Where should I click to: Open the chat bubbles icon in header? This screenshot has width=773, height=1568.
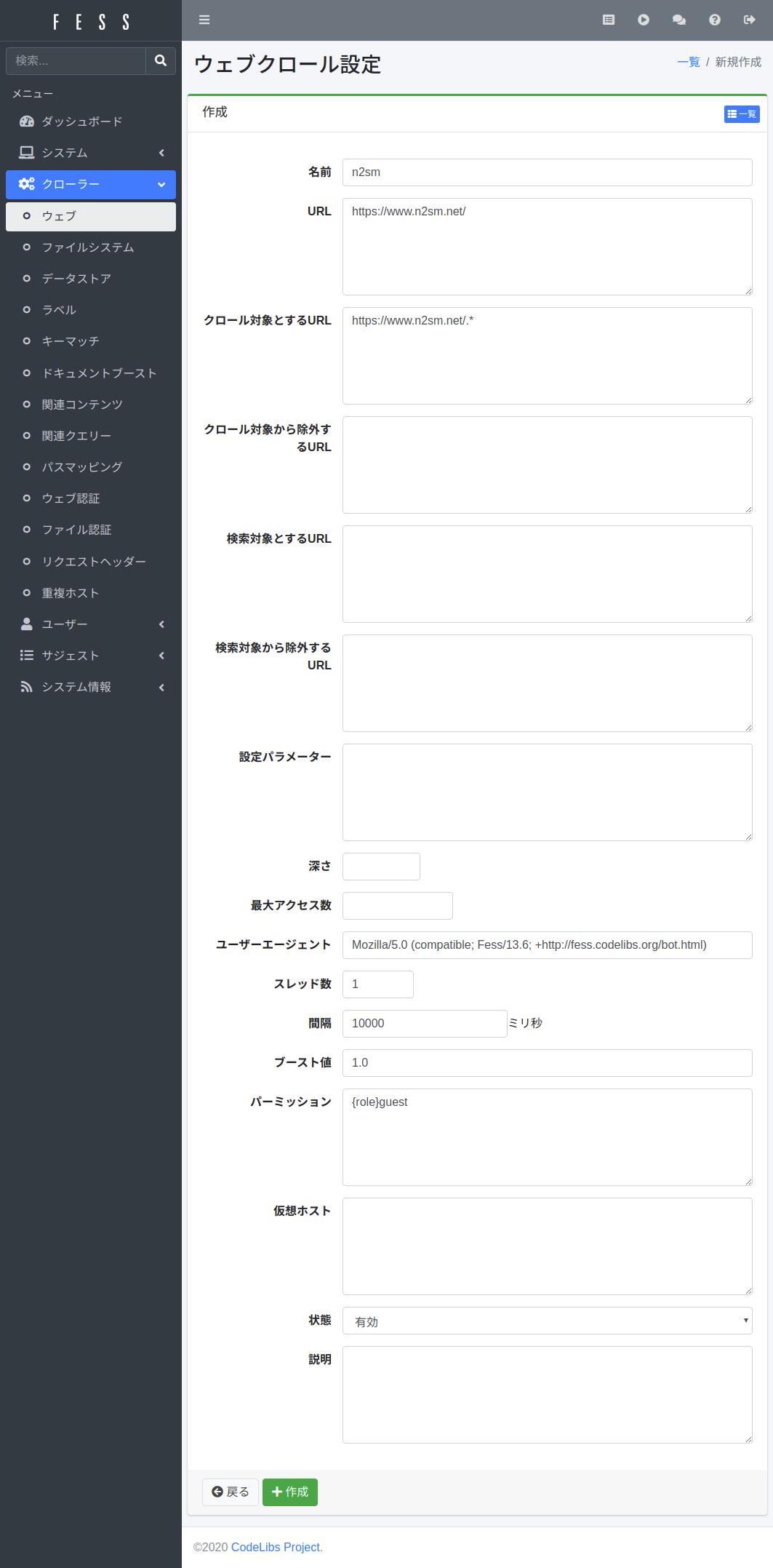point(679,20)
